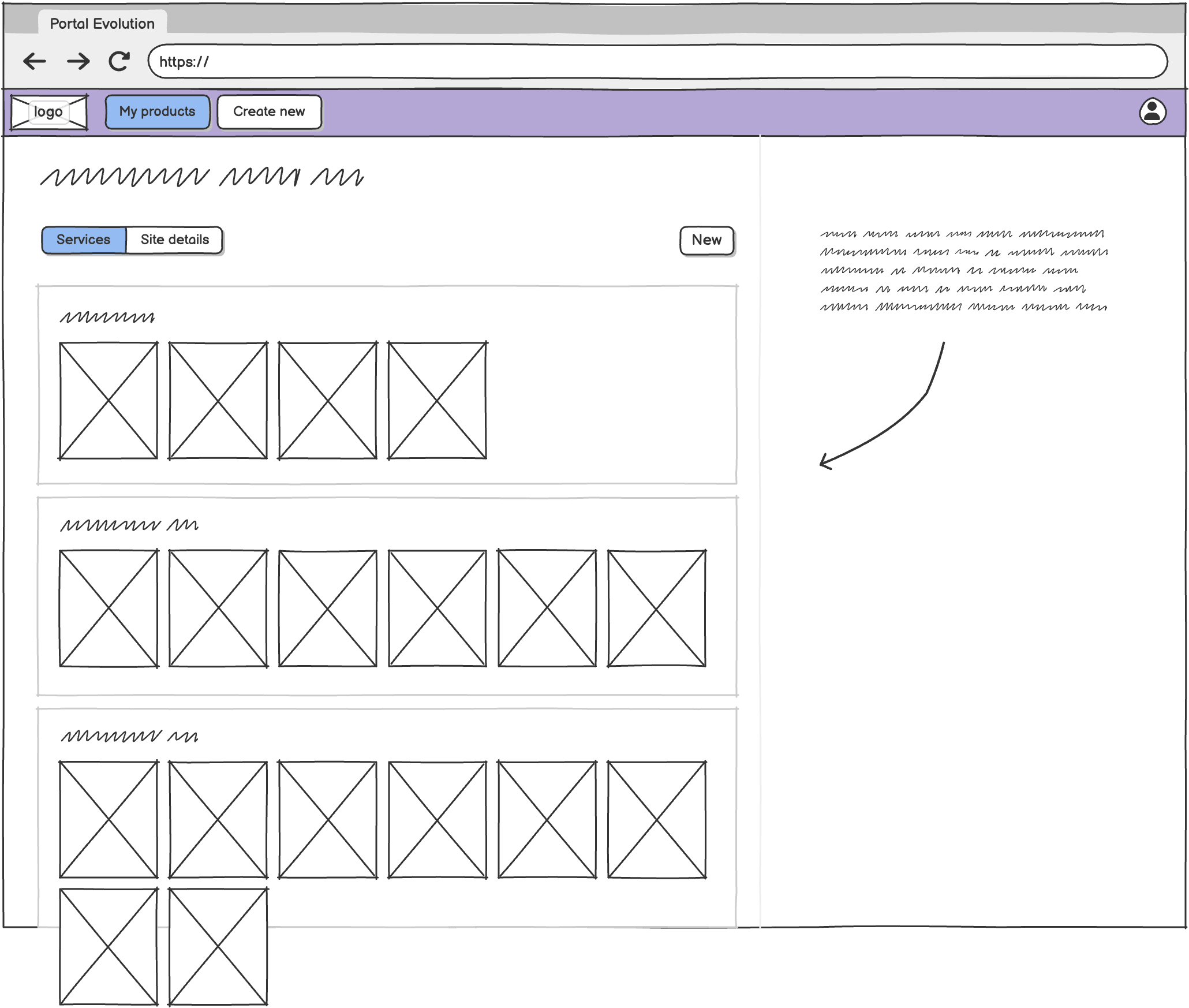The width and height of the screenshot is (1189, 1008).
Task: Open the My products nav item
Action: tap(157, 111)
